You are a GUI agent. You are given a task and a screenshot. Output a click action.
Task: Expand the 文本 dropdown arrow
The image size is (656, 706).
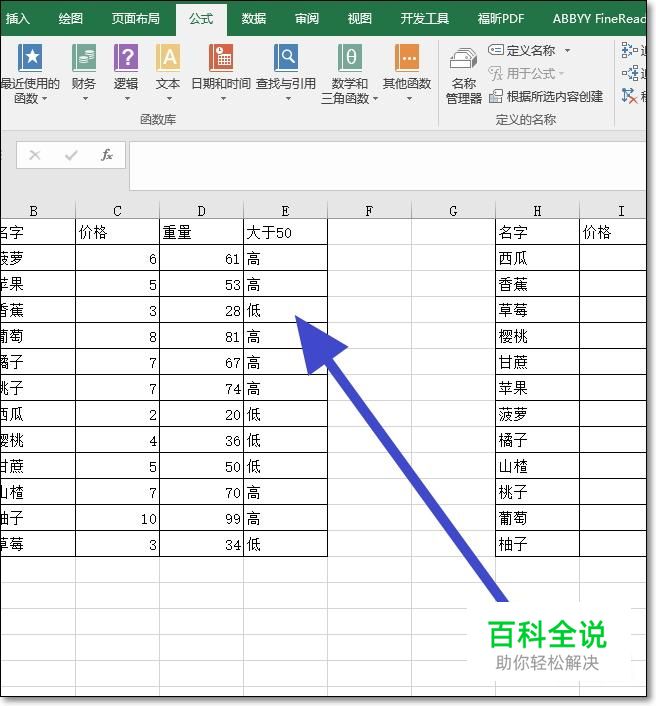[169, 99]
